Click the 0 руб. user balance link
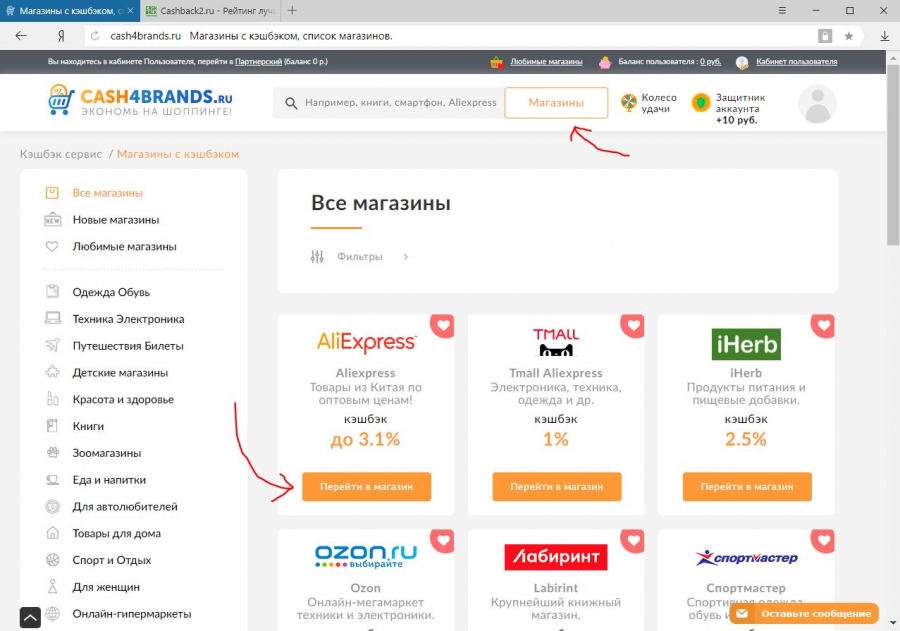 pyautogui.click(x=710, y=61)
